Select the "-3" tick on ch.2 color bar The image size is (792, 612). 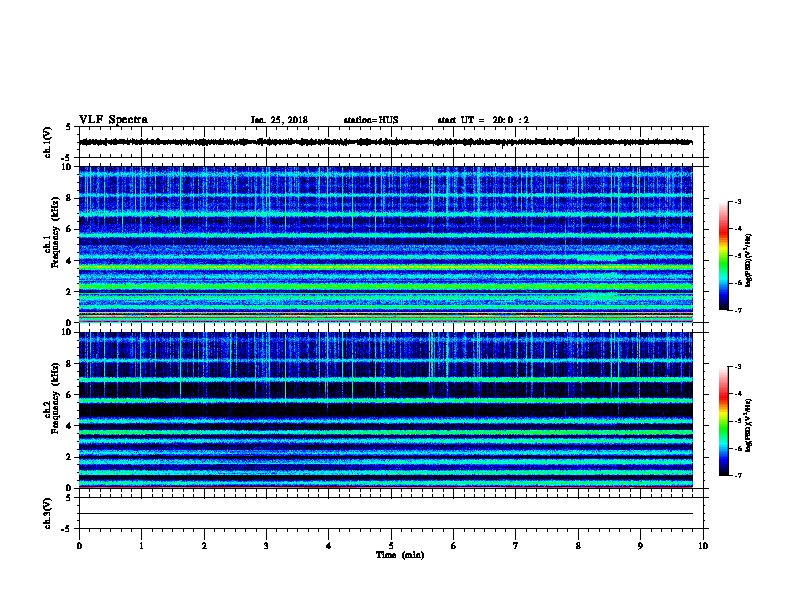click(x=737, y=367)
